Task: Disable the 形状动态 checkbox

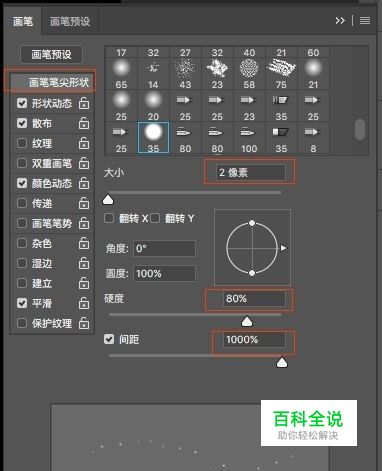Action: point(22,103)
